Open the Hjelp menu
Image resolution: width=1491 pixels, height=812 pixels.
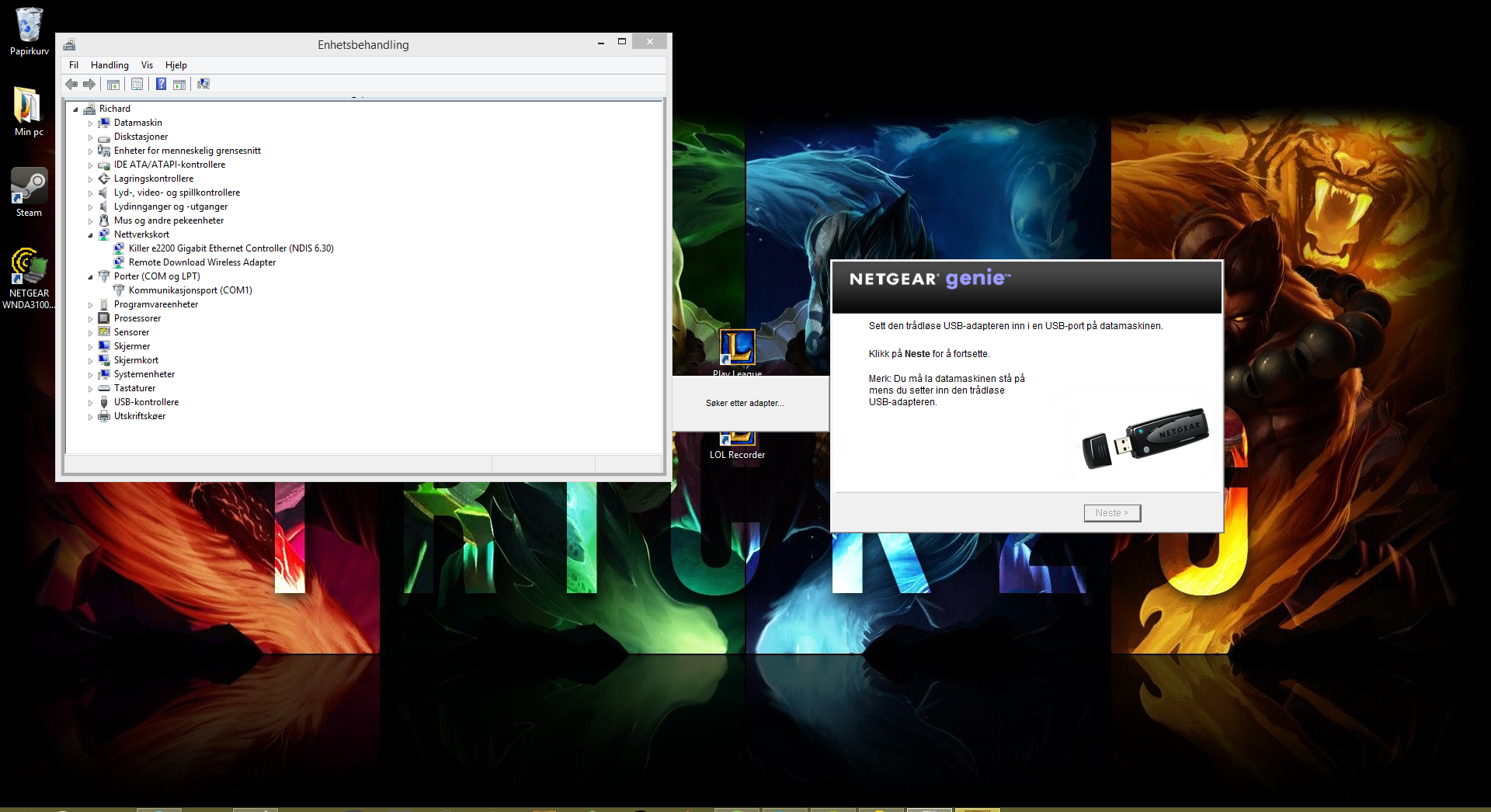[176, 65]
